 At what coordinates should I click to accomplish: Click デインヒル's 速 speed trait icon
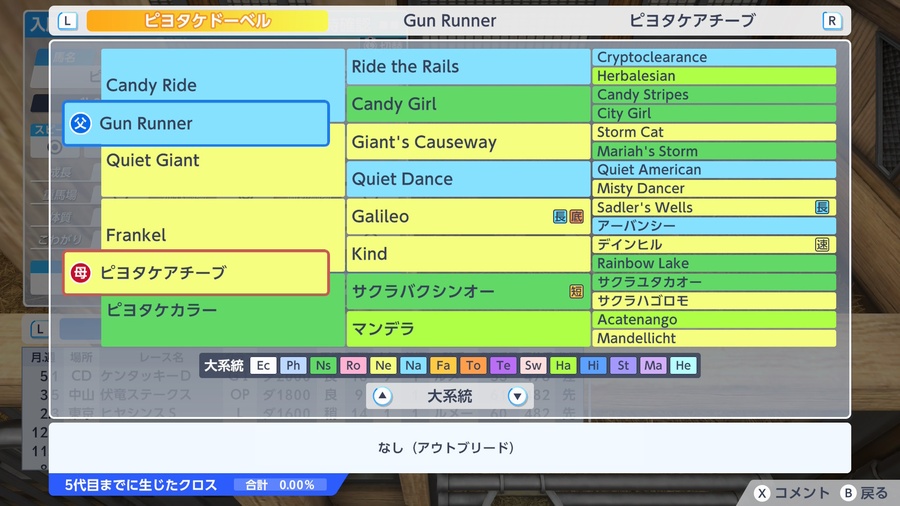coord(822,244)
